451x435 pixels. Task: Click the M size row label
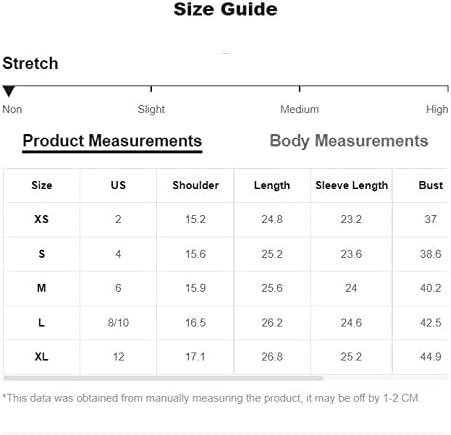click(x=41, y=288)
